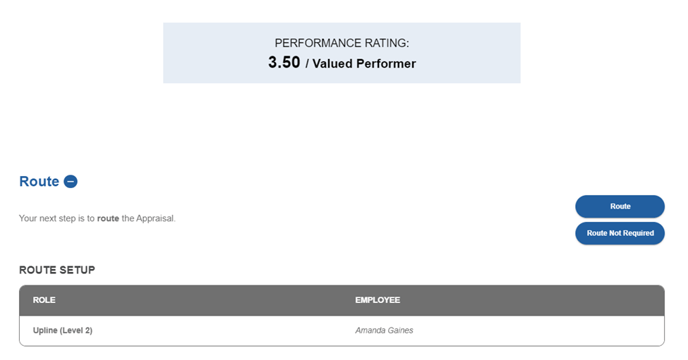
Task: Click the blue Route section heading
Action: (39, 181)
